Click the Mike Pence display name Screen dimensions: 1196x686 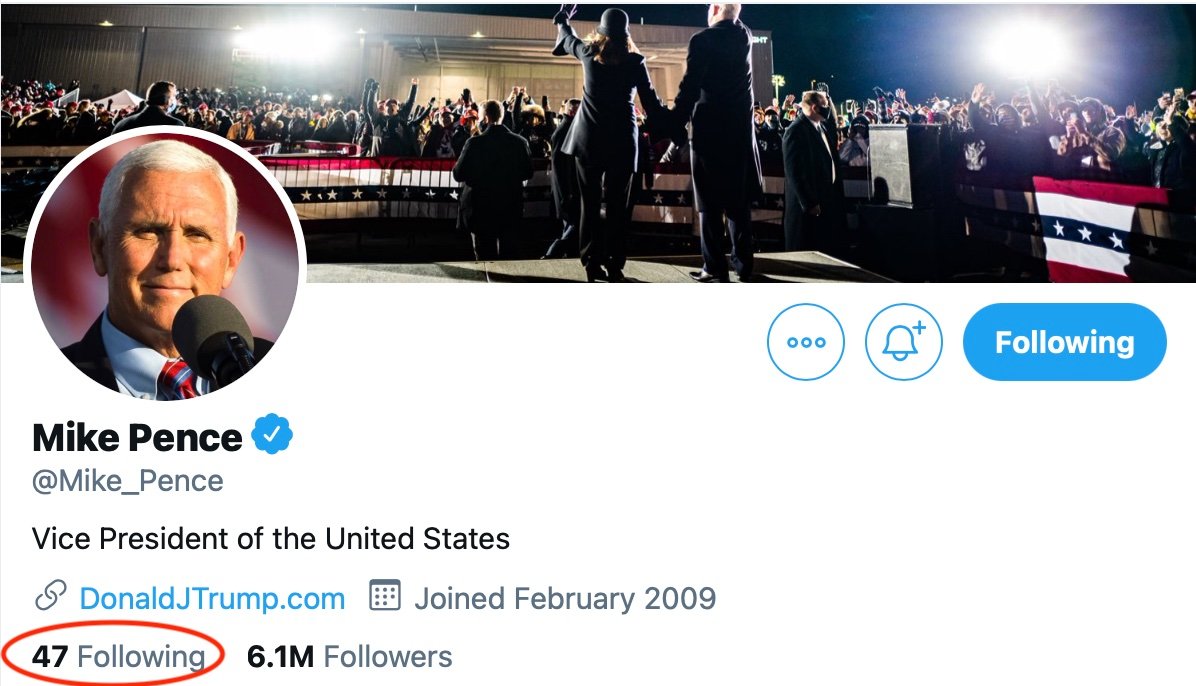[137, 437]
